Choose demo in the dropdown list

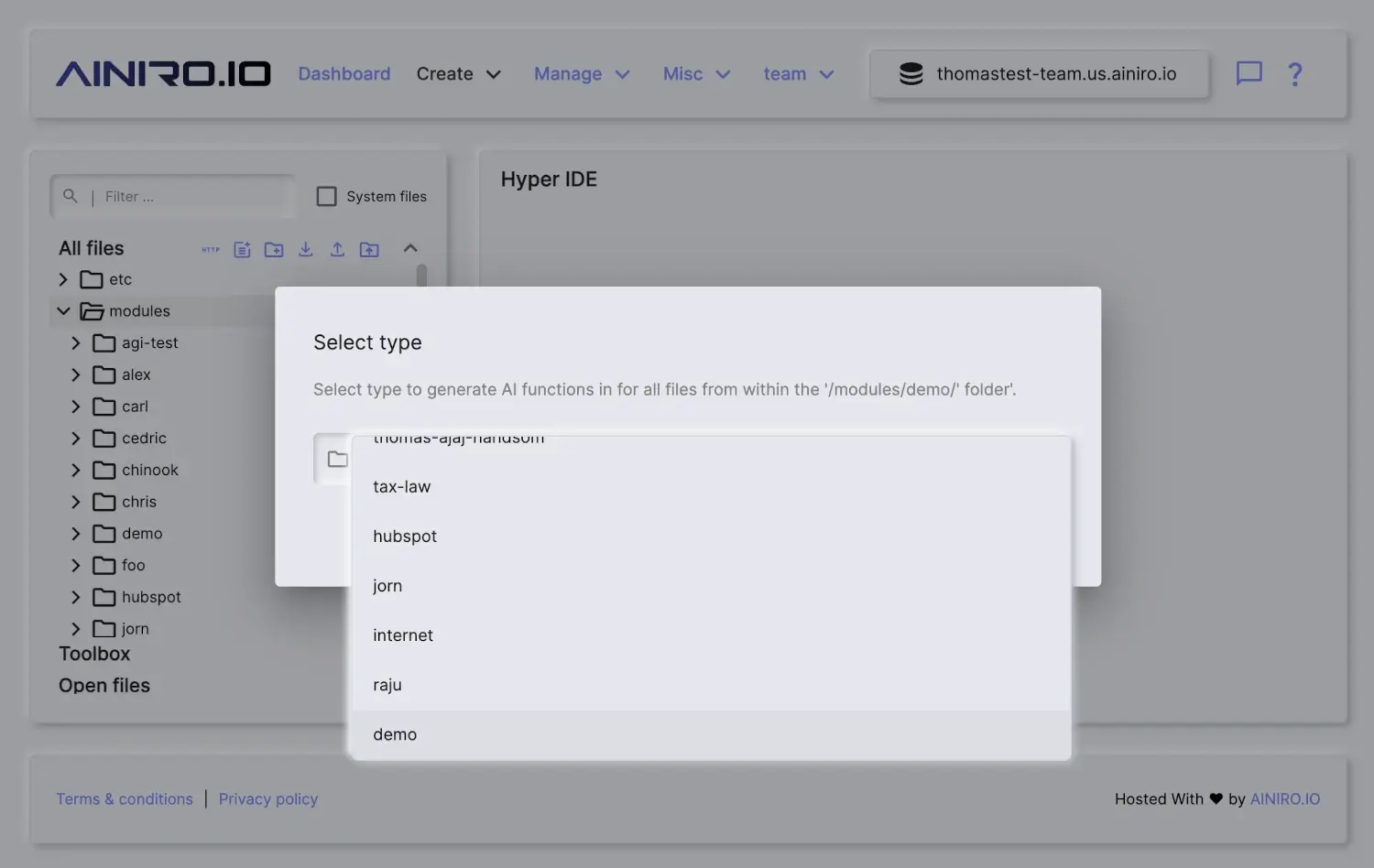pyautogui.click(x=712, y=734)
